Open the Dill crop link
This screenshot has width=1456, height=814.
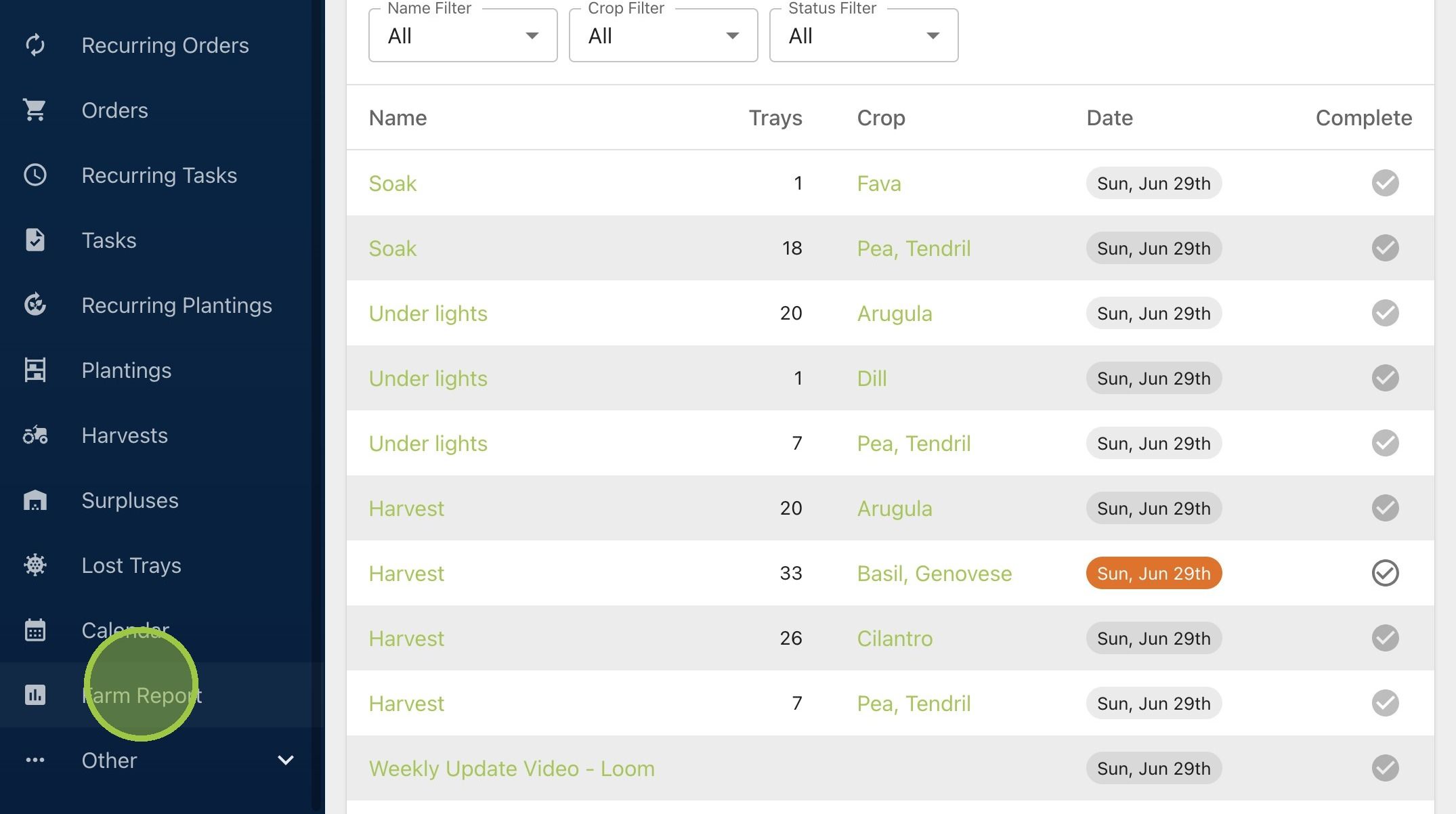point(872,379)
